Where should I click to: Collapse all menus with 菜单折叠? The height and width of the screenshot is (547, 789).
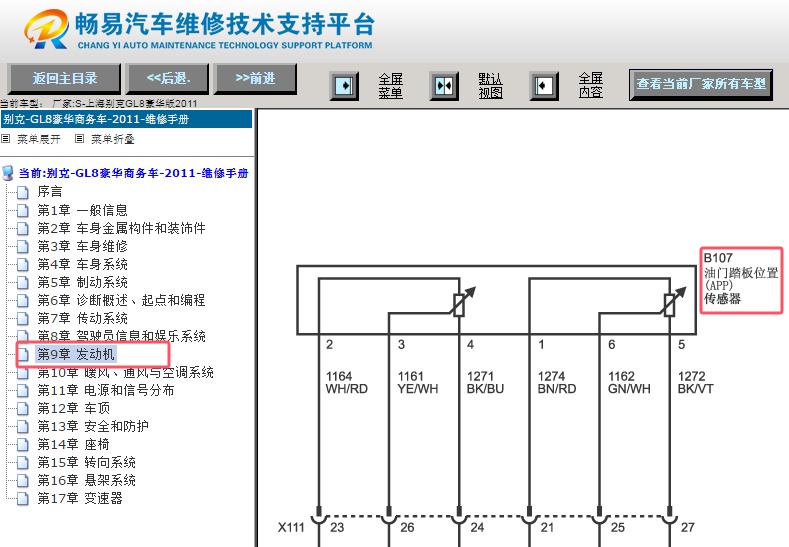tap(113, 139)
